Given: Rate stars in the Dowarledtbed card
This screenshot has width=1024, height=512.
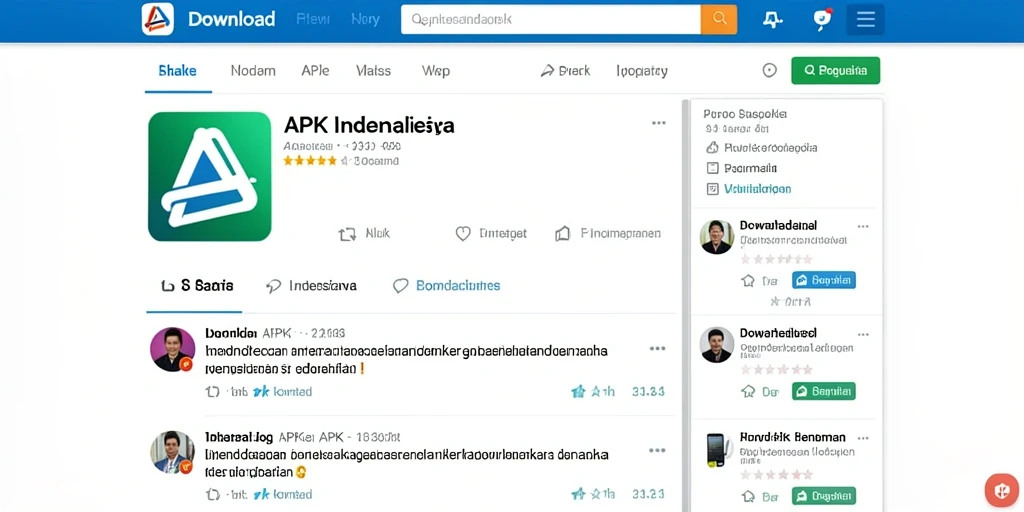Looking at the screenshot, I should click(x=776, y=370).
